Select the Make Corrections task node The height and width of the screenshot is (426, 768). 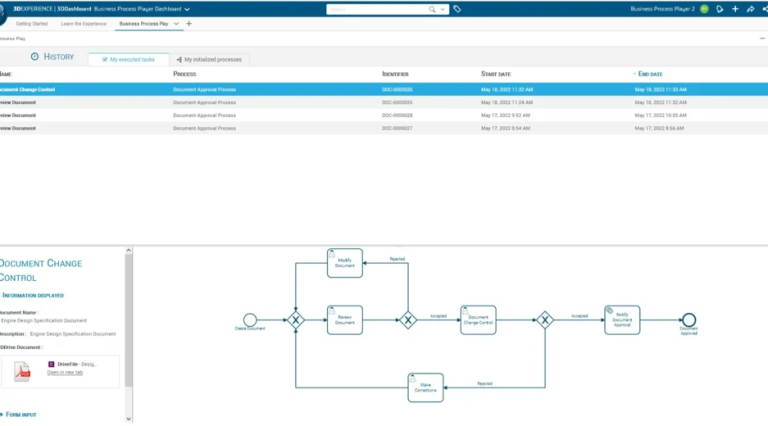point(425,387)
